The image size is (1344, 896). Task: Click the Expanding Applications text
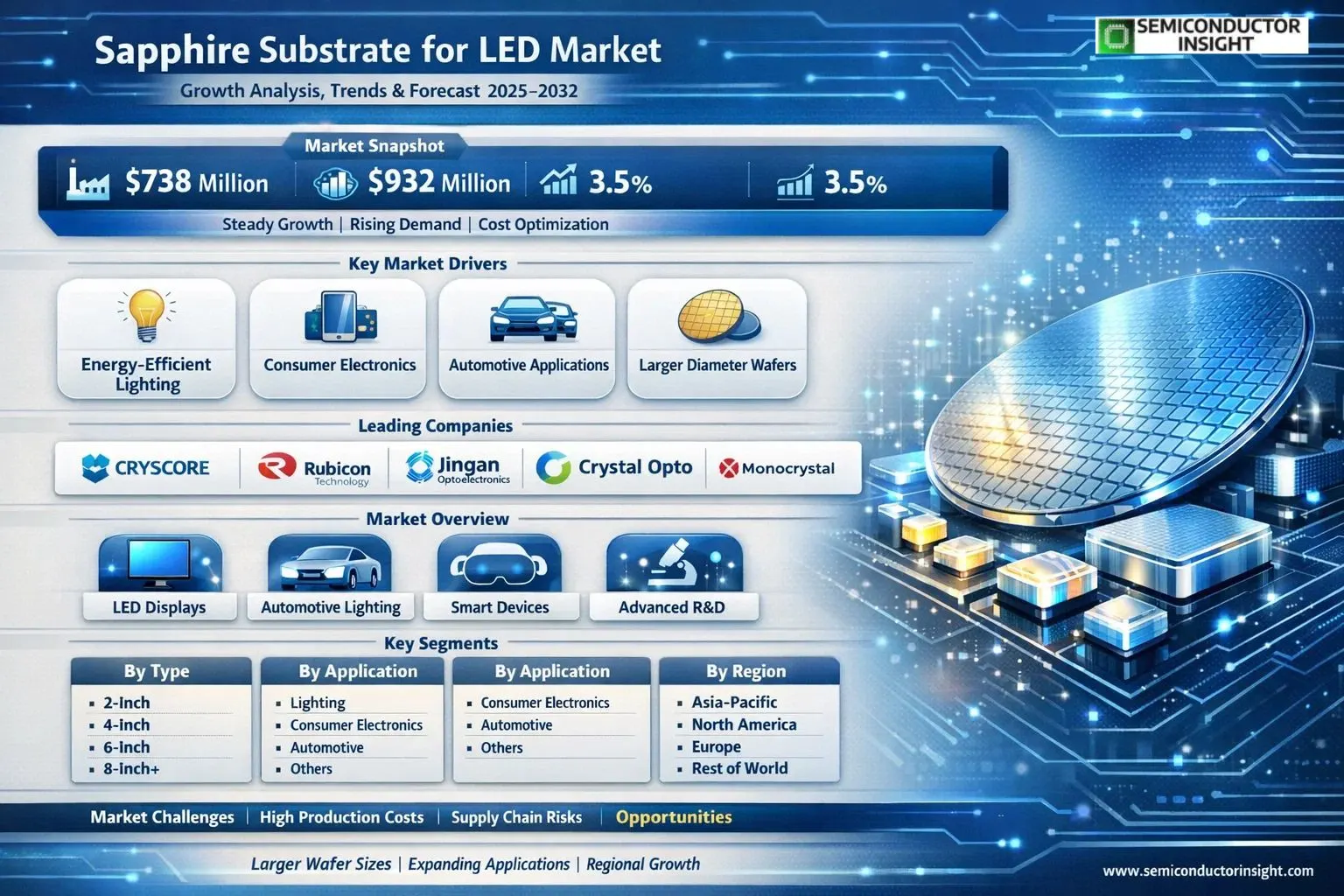(489, 864)
